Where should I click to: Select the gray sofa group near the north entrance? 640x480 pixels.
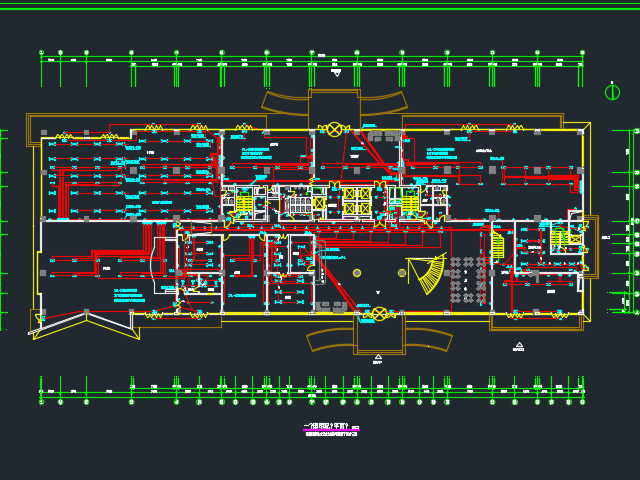(383, 136)
